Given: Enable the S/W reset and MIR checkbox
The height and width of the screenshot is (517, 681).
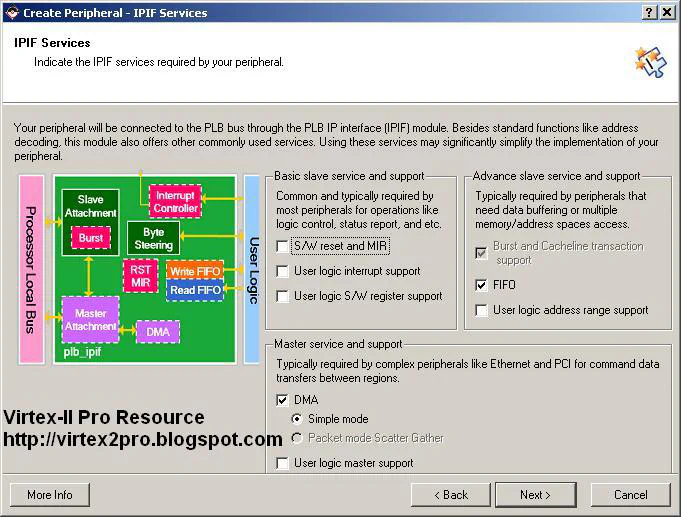Looking at the screenshot, I should pyautogui.click(x=283, y=246).
